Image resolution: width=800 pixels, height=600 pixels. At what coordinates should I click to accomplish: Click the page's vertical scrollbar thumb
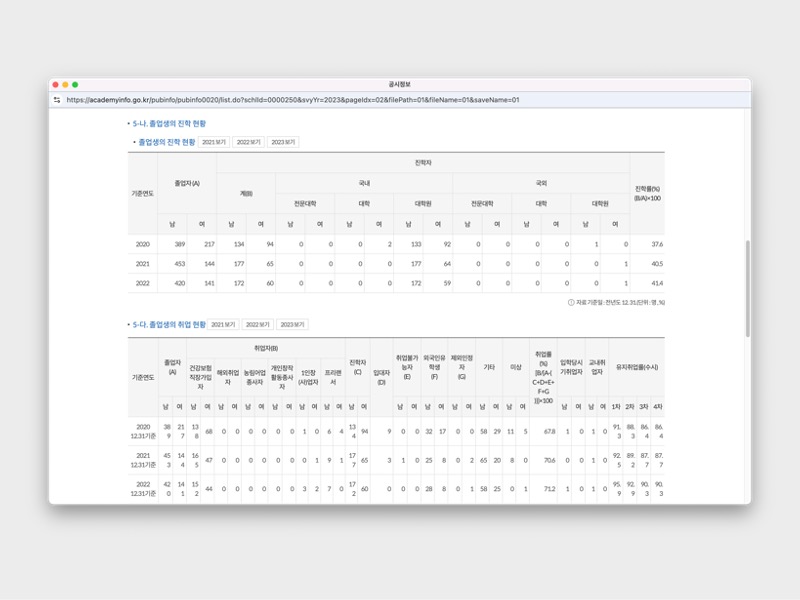click(747, 288)
